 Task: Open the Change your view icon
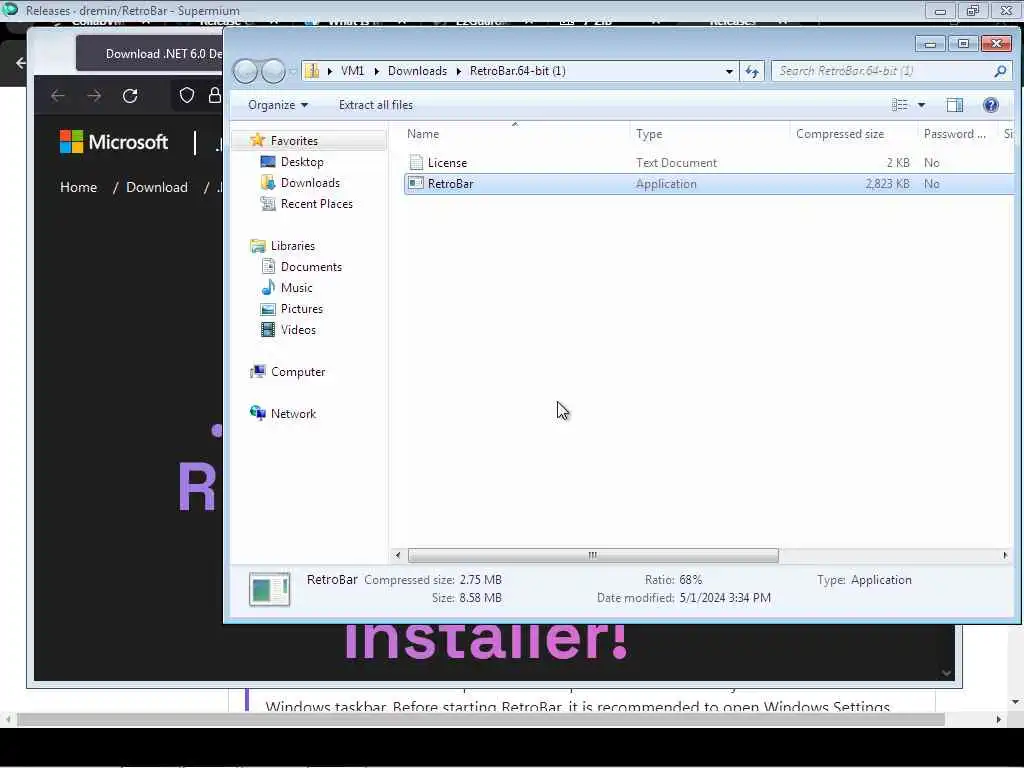click(900, 104)
